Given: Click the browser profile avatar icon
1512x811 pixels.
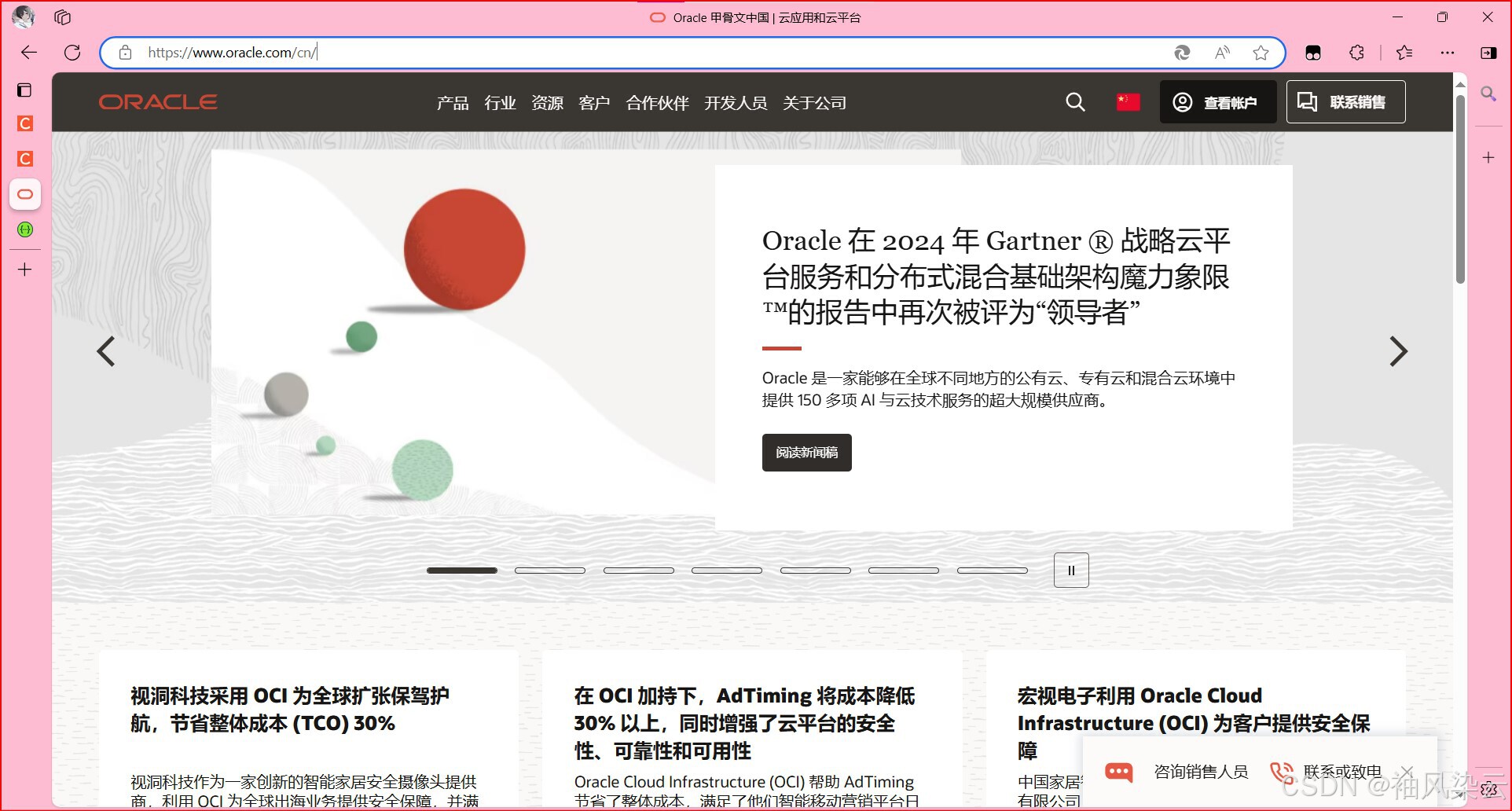Looking at the screenshot, I should [x=24, y=17].
